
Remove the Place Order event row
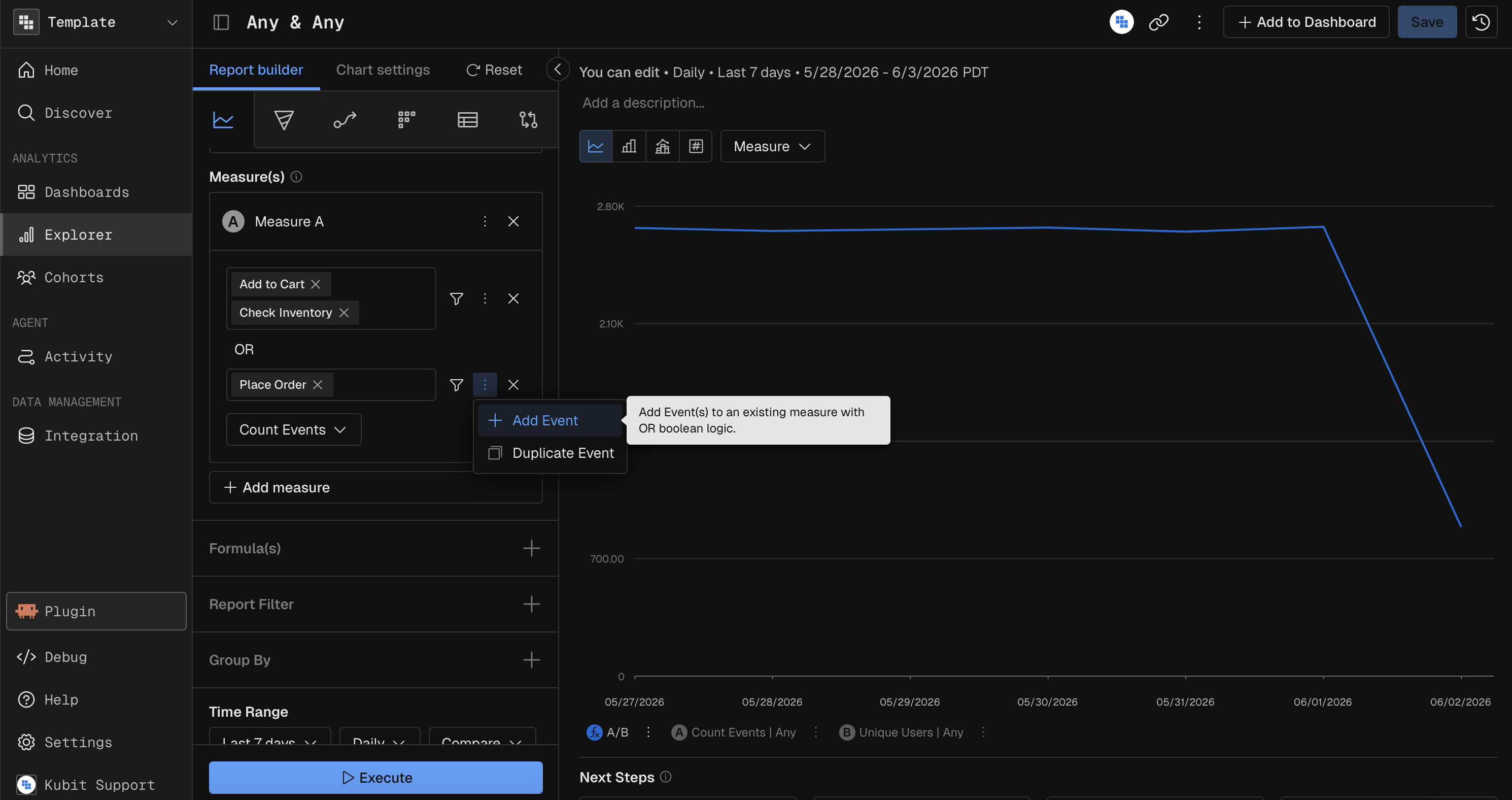513,385
